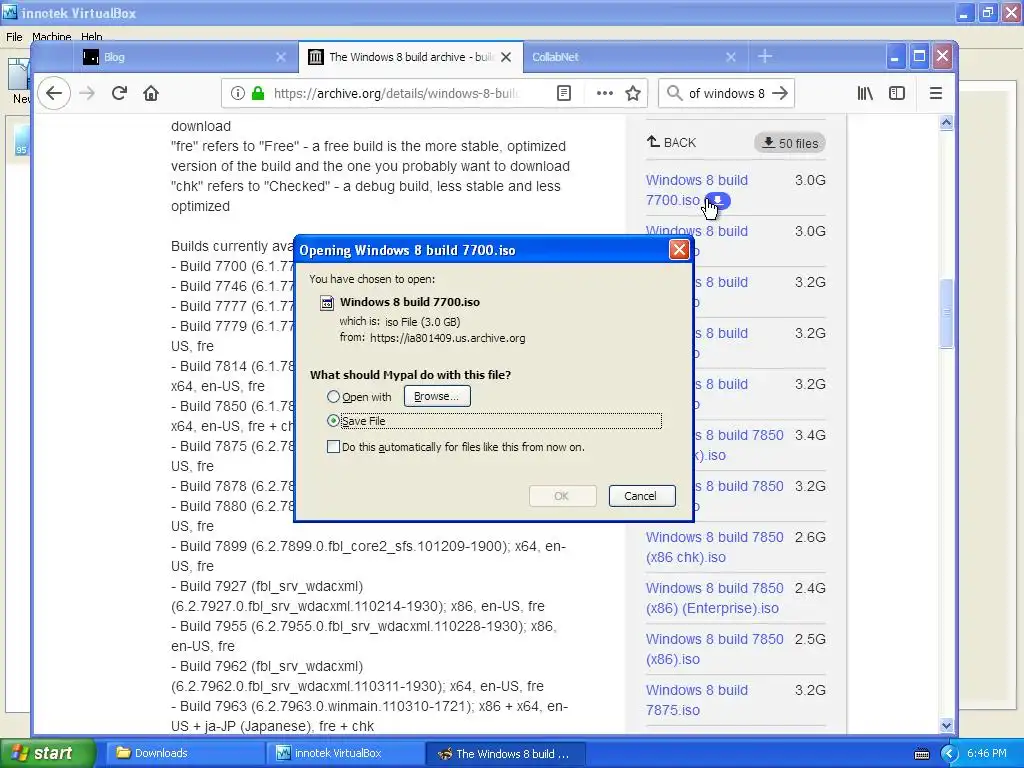Open a new tab with plus button

coord(765,57)
